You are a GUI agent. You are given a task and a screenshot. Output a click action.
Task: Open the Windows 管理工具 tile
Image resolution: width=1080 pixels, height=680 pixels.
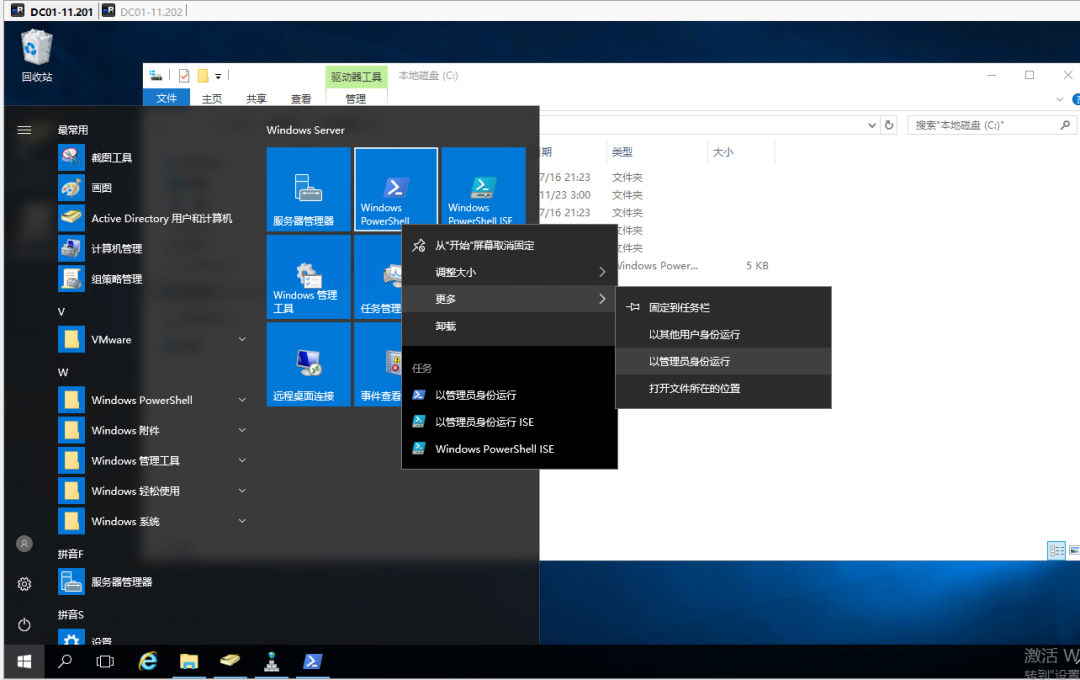(x=309, y=277)
